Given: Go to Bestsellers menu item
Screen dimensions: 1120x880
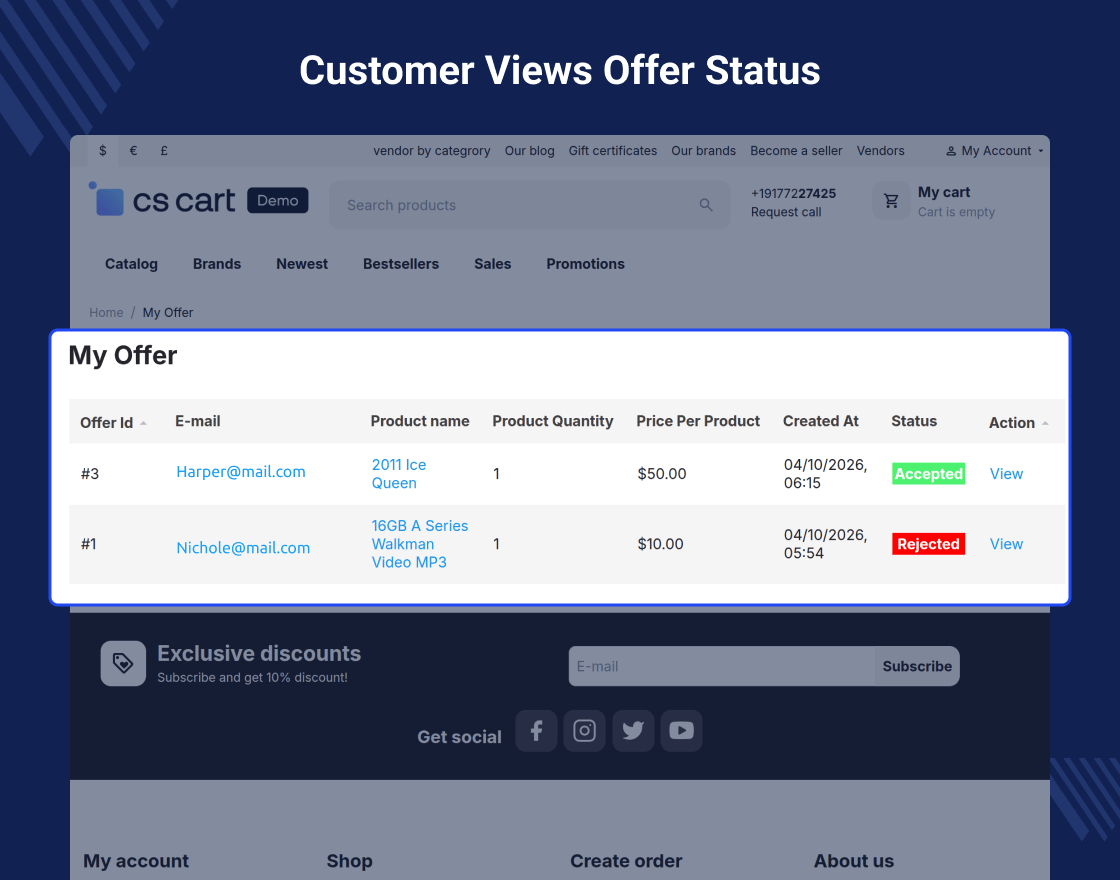Looking at the screenshot, I should click(x=401, y=264).
